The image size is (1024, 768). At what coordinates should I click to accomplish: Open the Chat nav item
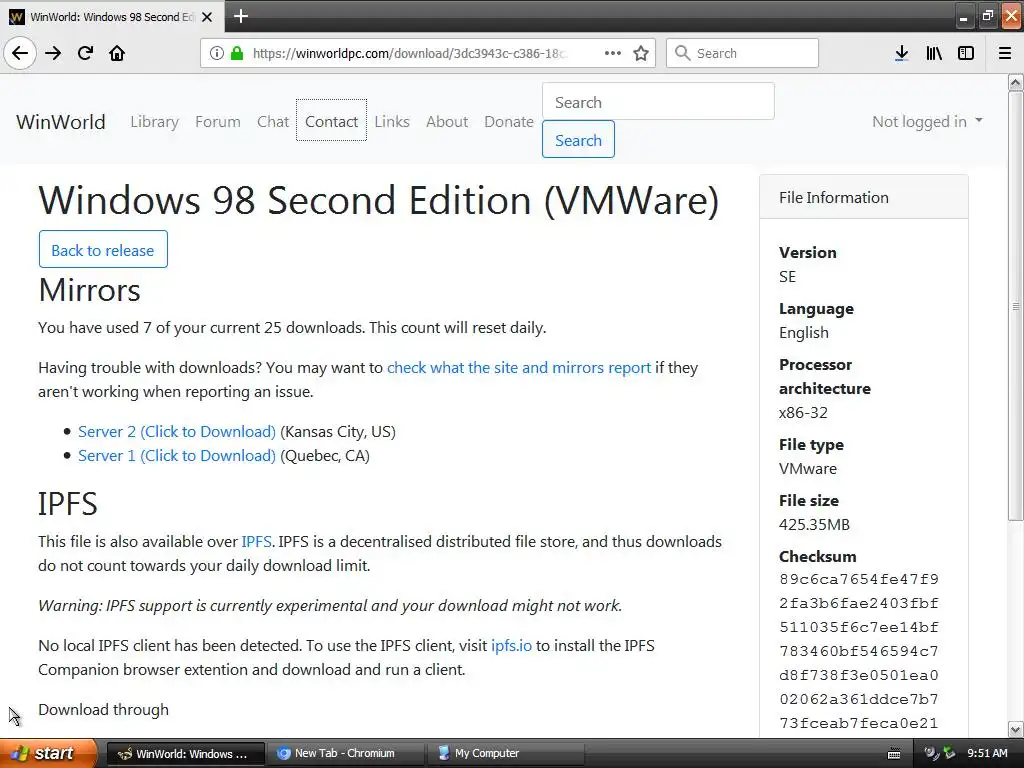(272, 121)
